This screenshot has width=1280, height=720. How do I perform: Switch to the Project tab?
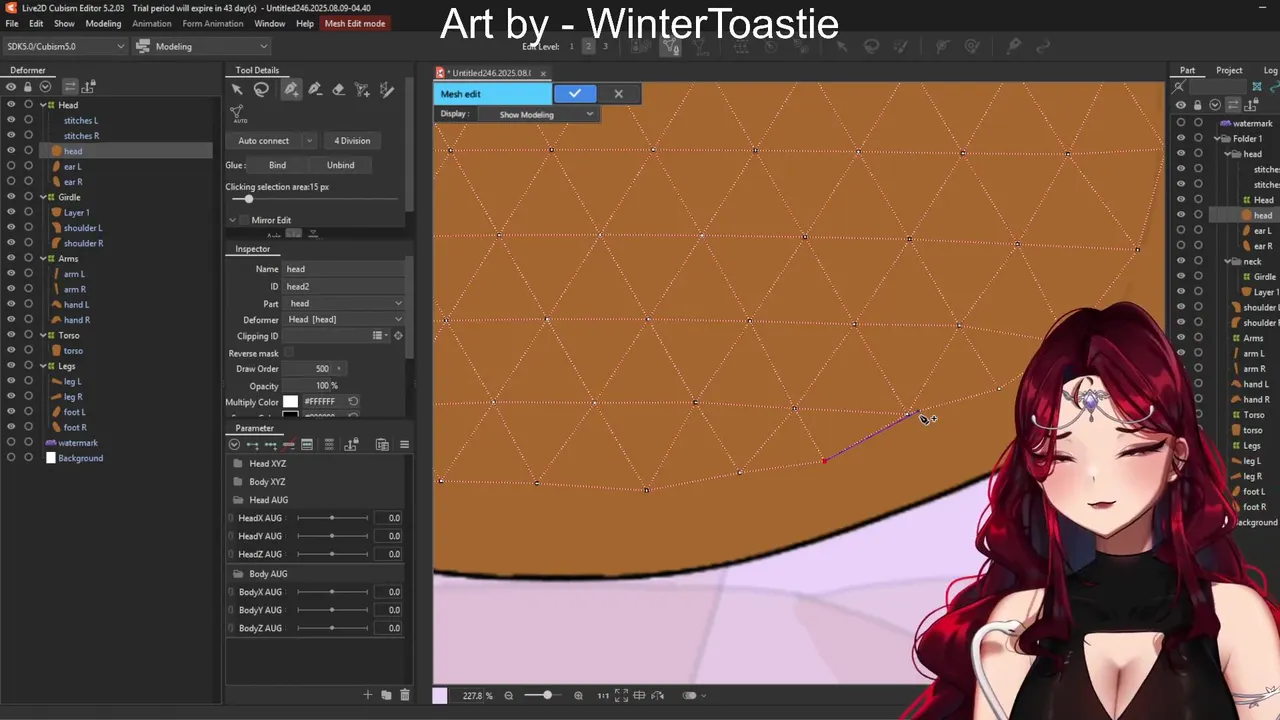[1229, 70]
